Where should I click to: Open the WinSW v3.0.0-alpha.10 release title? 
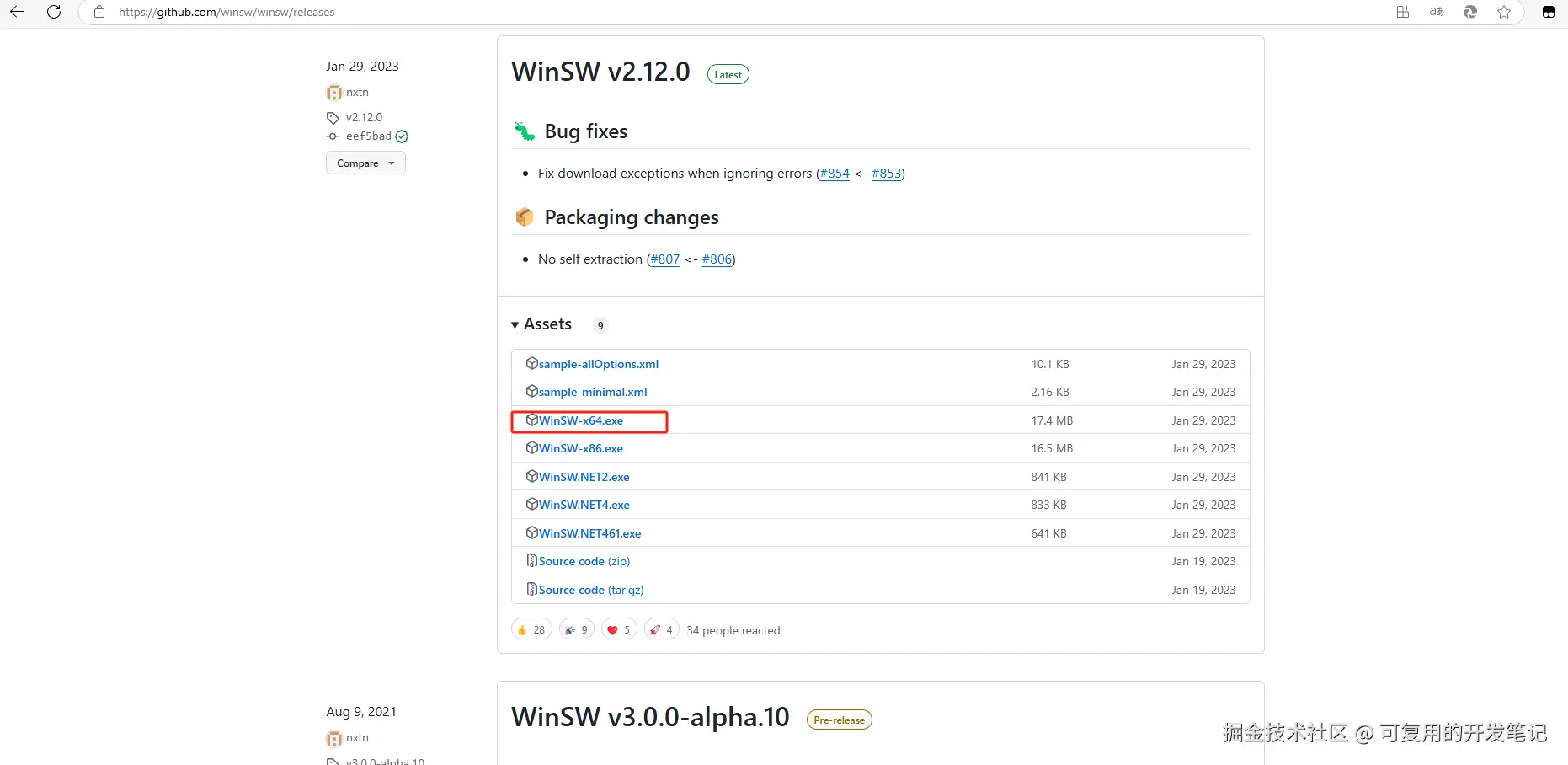point(650,717)
